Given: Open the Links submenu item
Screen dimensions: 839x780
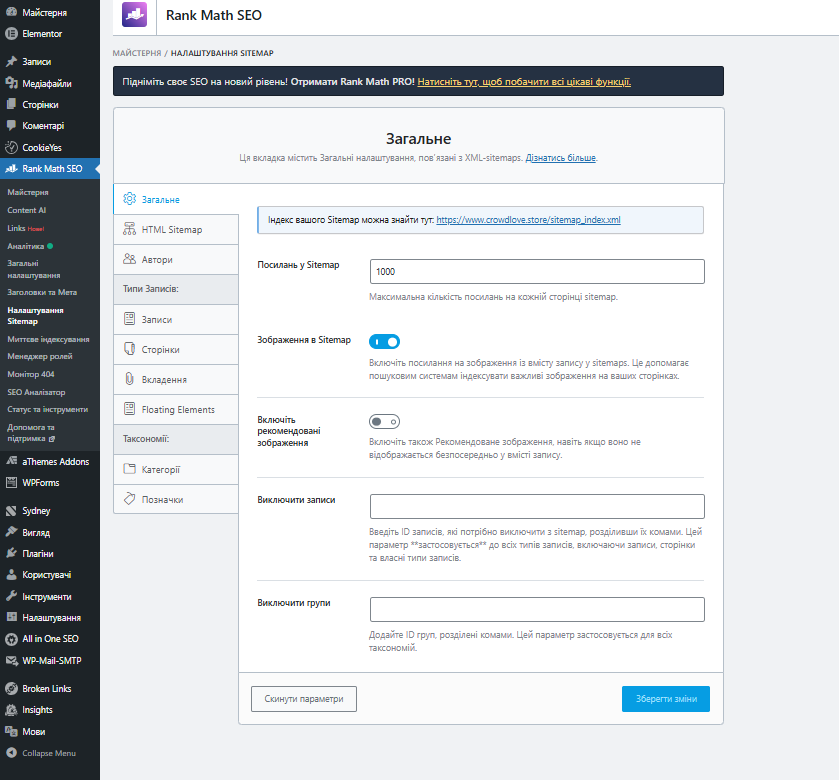Looking at the screenshot, I should tap(16, 228).
